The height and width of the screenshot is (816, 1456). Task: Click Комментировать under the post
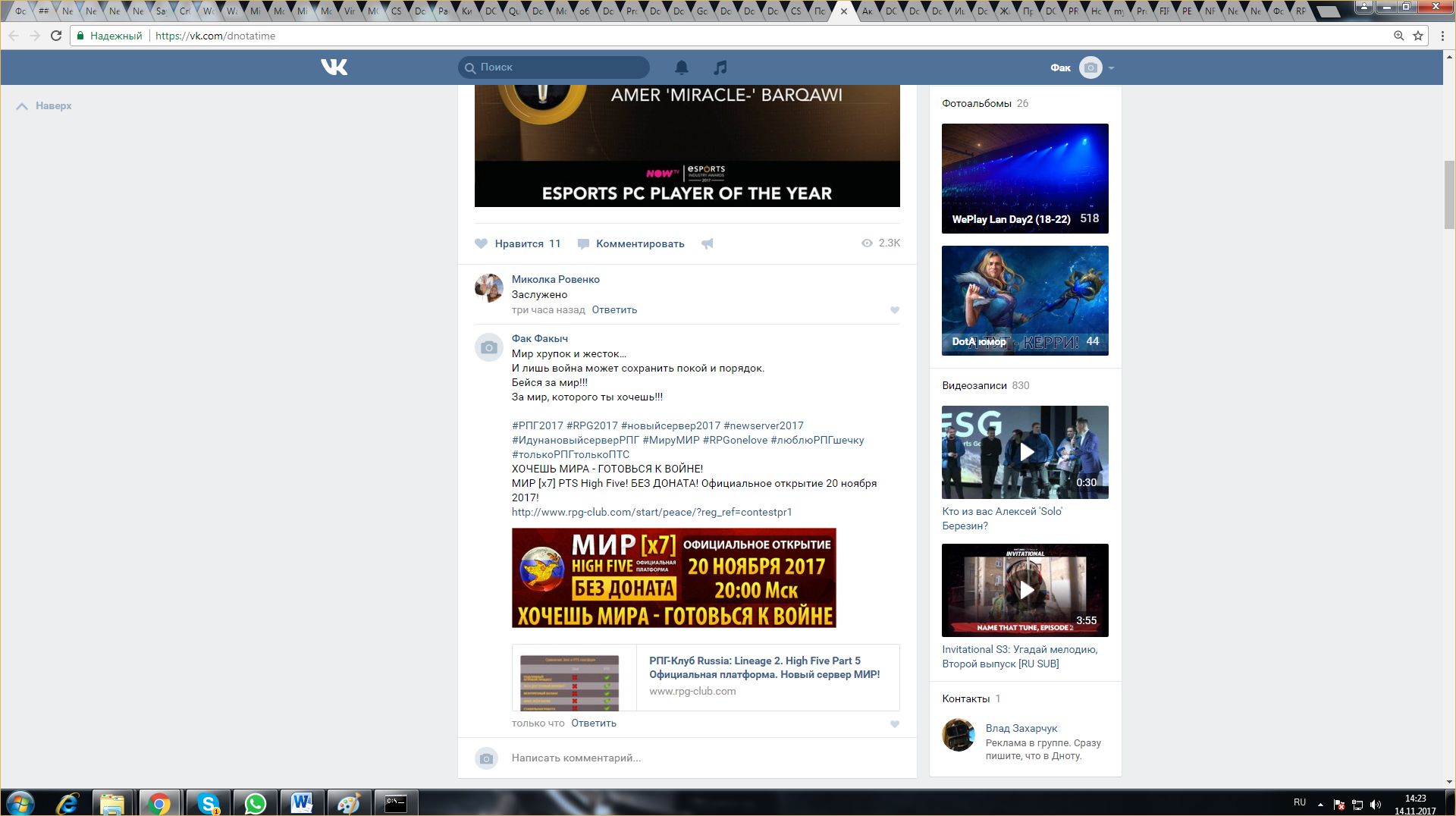click(x=631, y=243)
